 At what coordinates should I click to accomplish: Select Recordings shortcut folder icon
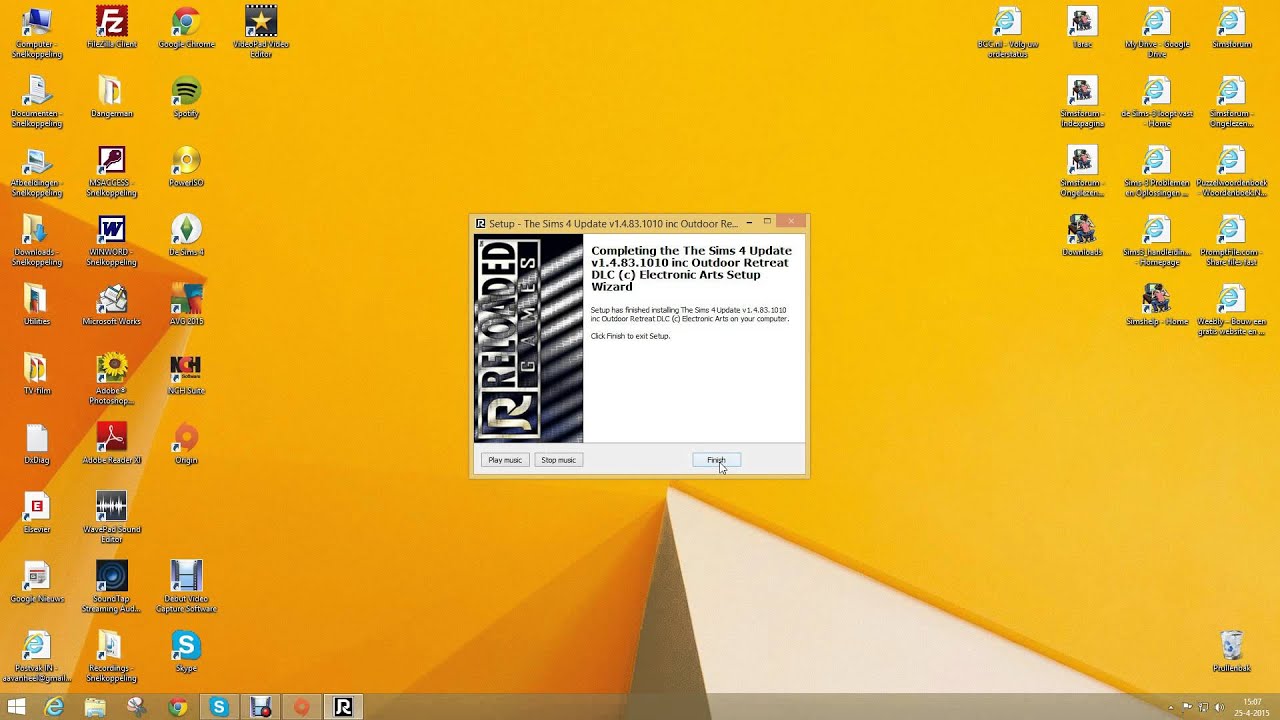click(x=111, y=655)
